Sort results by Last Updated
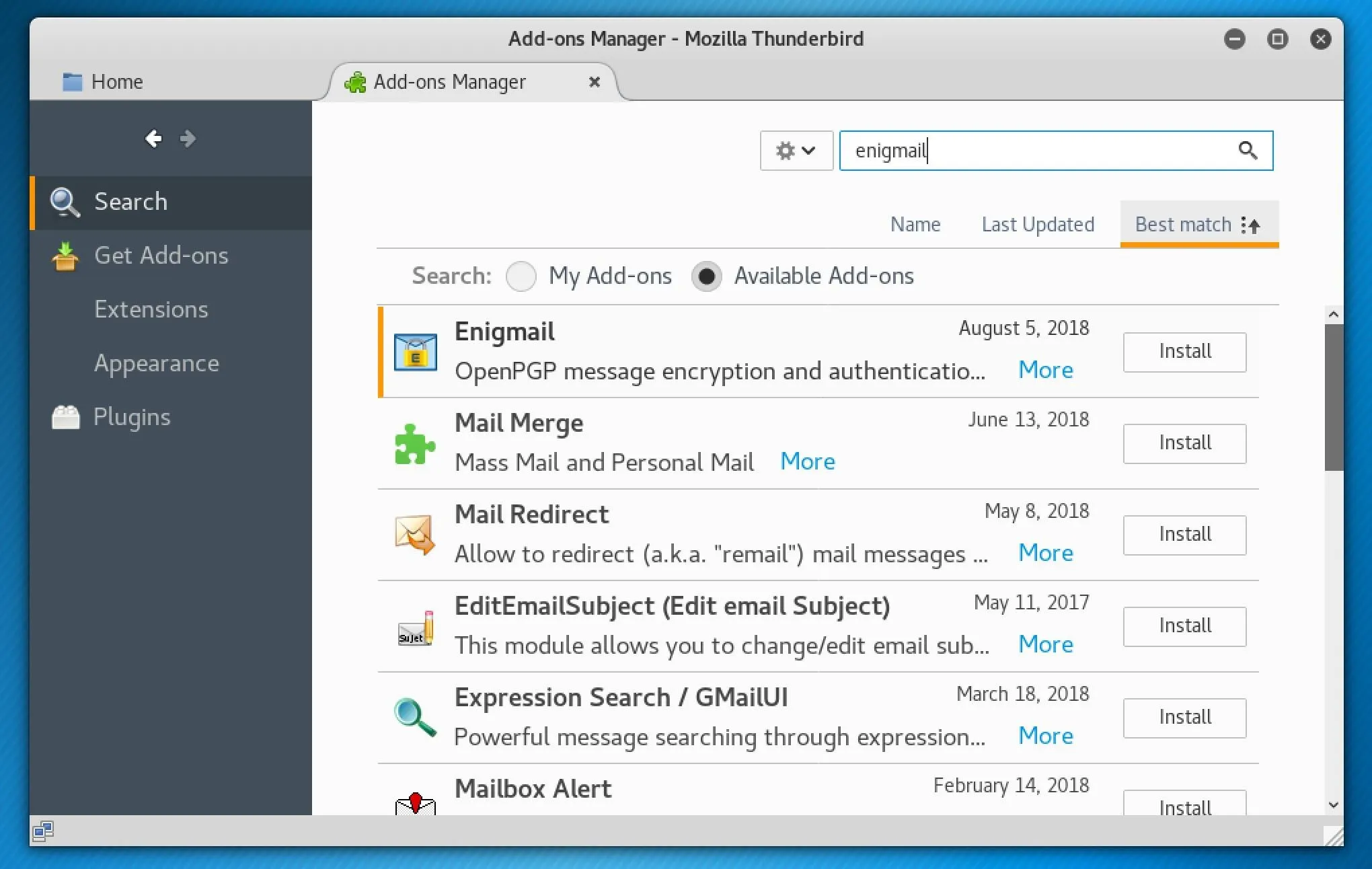Screen dimensions: 1372x869 pyautogui.click(x=1038, y=225)
